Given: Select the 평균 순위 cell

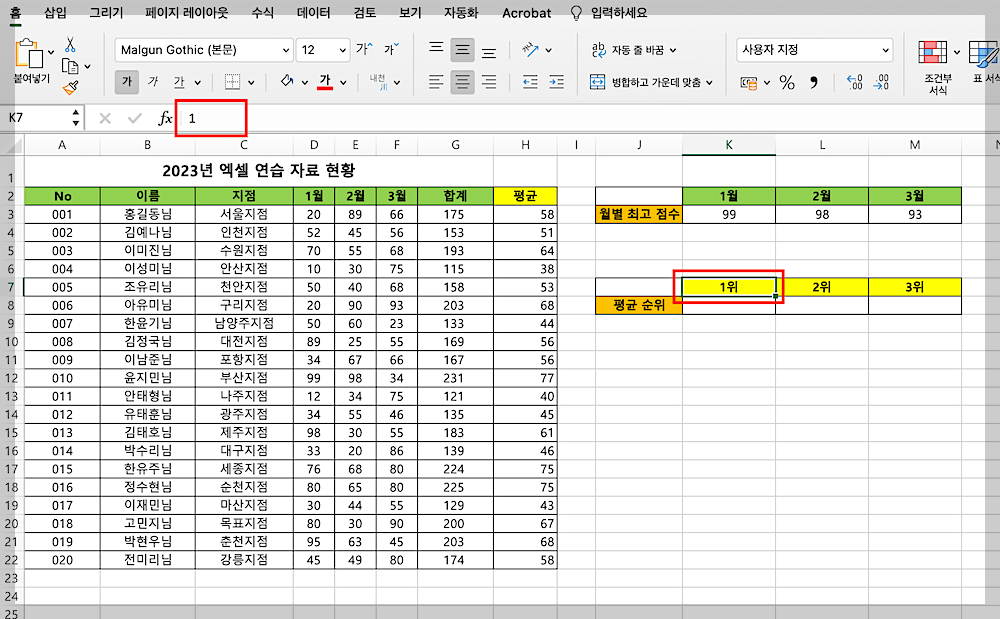Looking at the screenshot, I should tap(639, 305).
